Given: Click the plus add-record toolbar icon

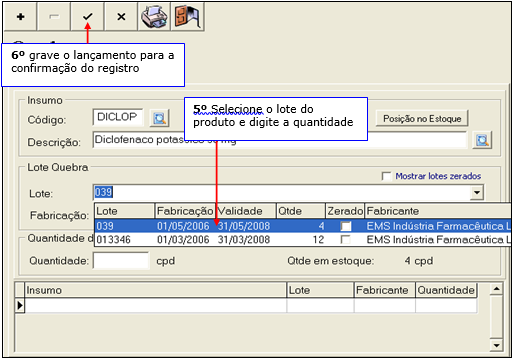Looking at the screenshot, I should tap(20, 17).
